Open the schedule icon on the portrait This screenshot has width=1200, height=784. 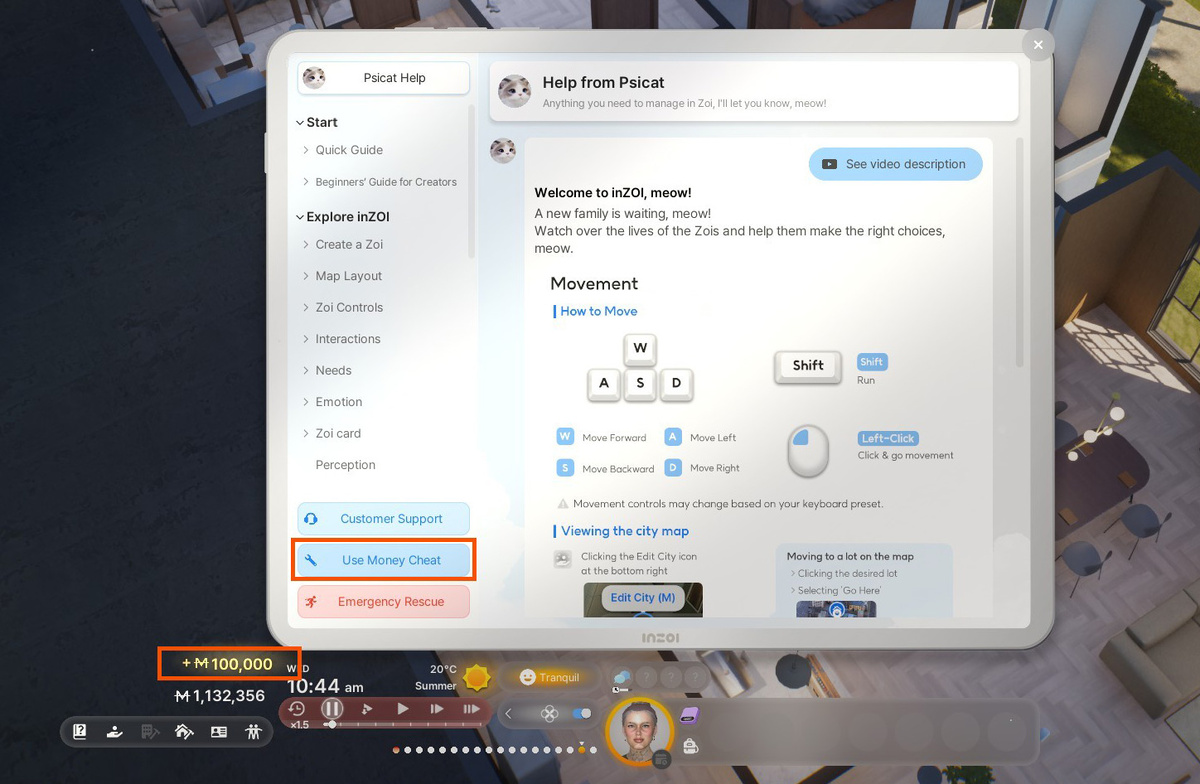(x=661, y=761)
